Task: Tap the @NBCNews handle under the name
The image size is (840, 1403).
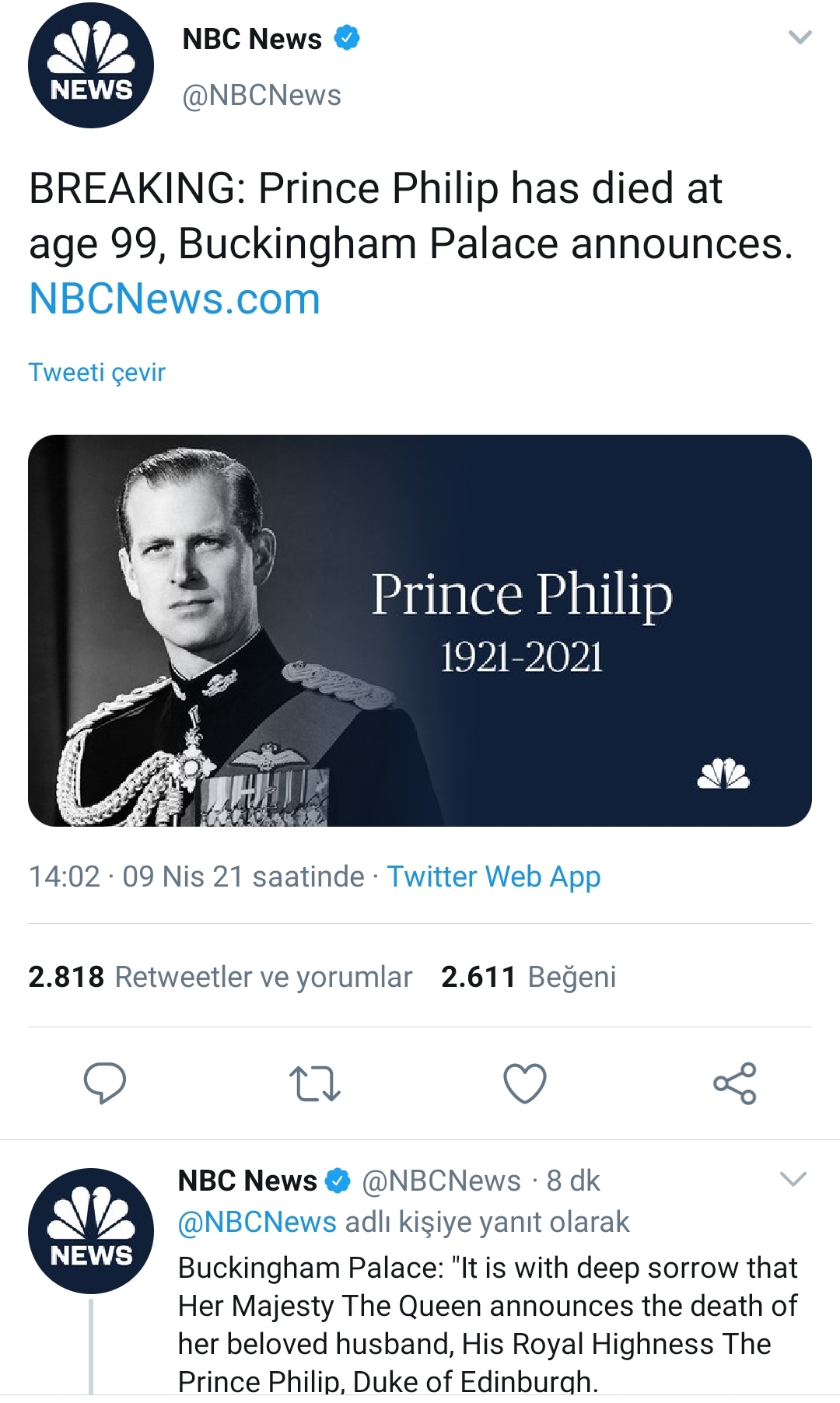Action: tap(261, 95)
